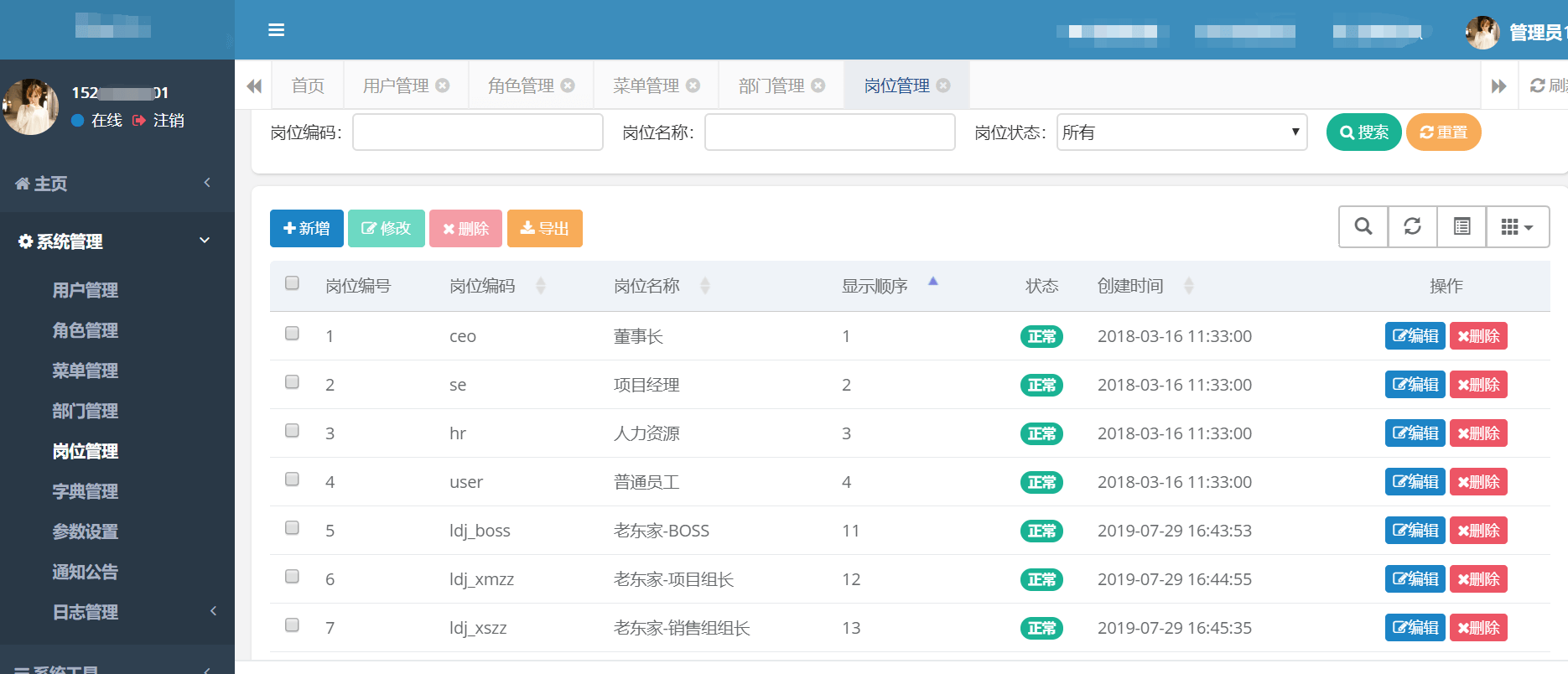This screenshot has width=1568, height=674.
Task: Delete the 项目经理 row
Action: click(x=1478, y=385)
